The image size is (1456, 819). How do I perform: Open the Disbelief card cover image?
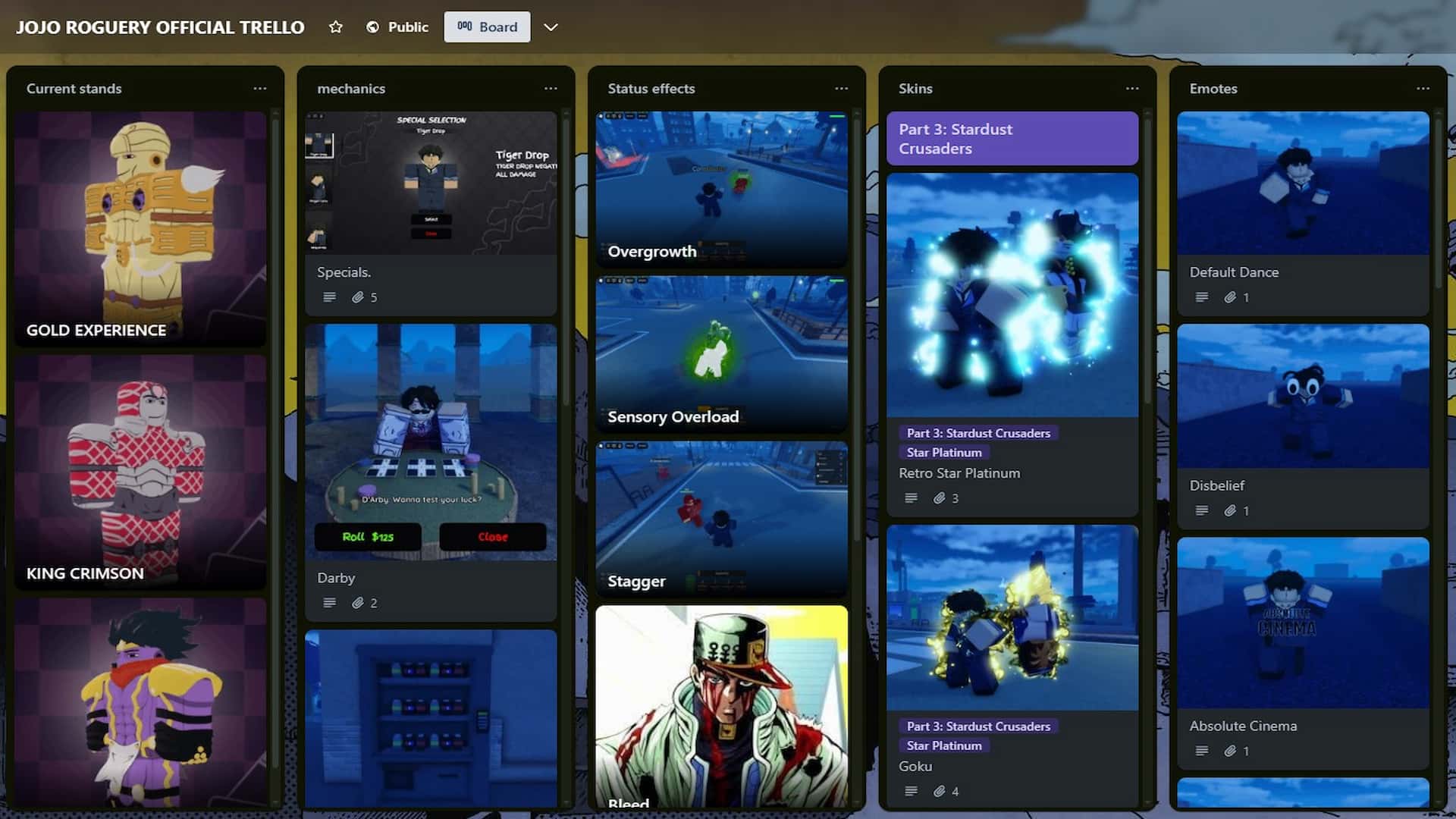1303,397
